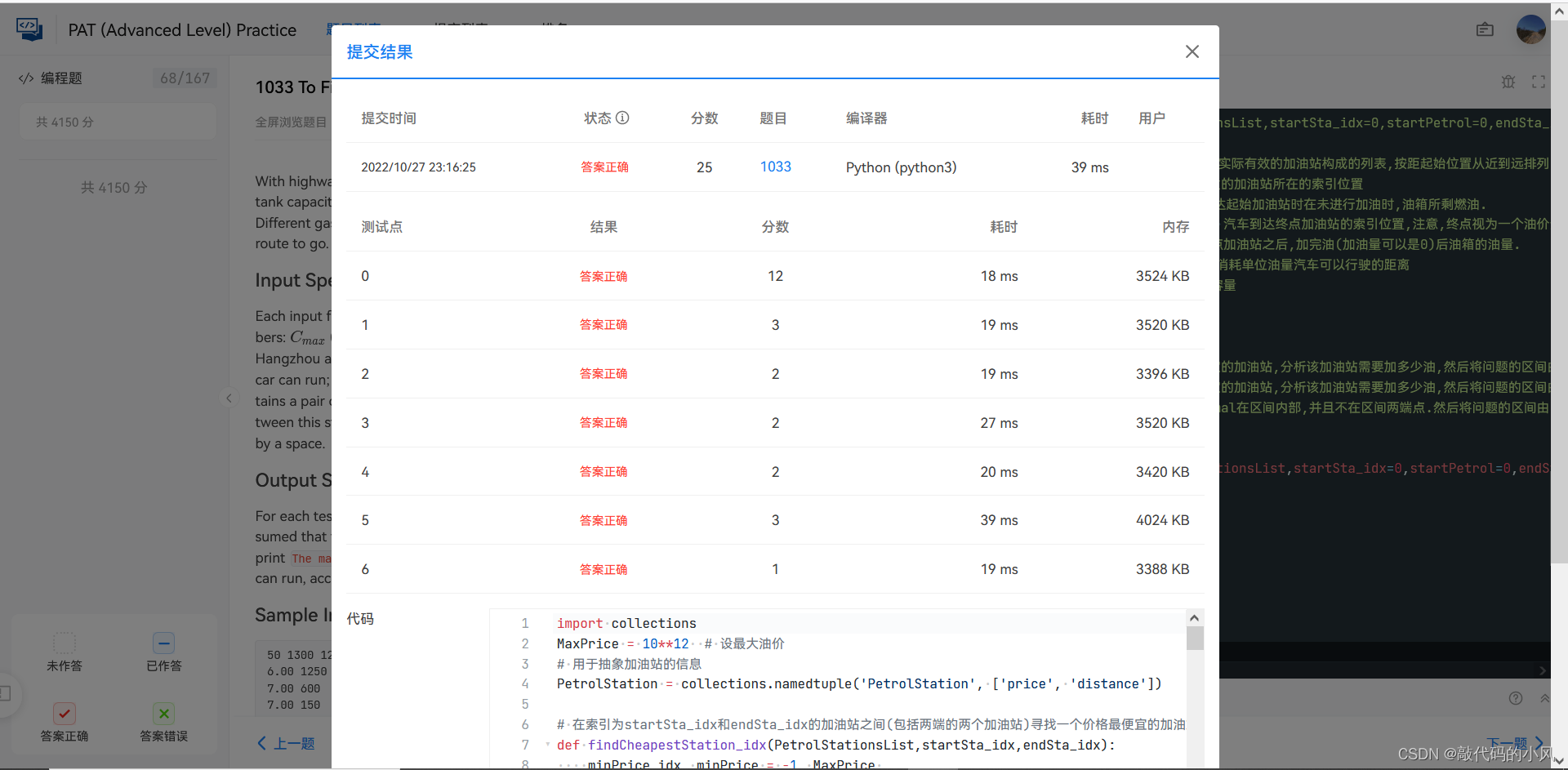The image size is (1568, 770).
Task: Click the 内存 column header
Action: point(1176,227)
